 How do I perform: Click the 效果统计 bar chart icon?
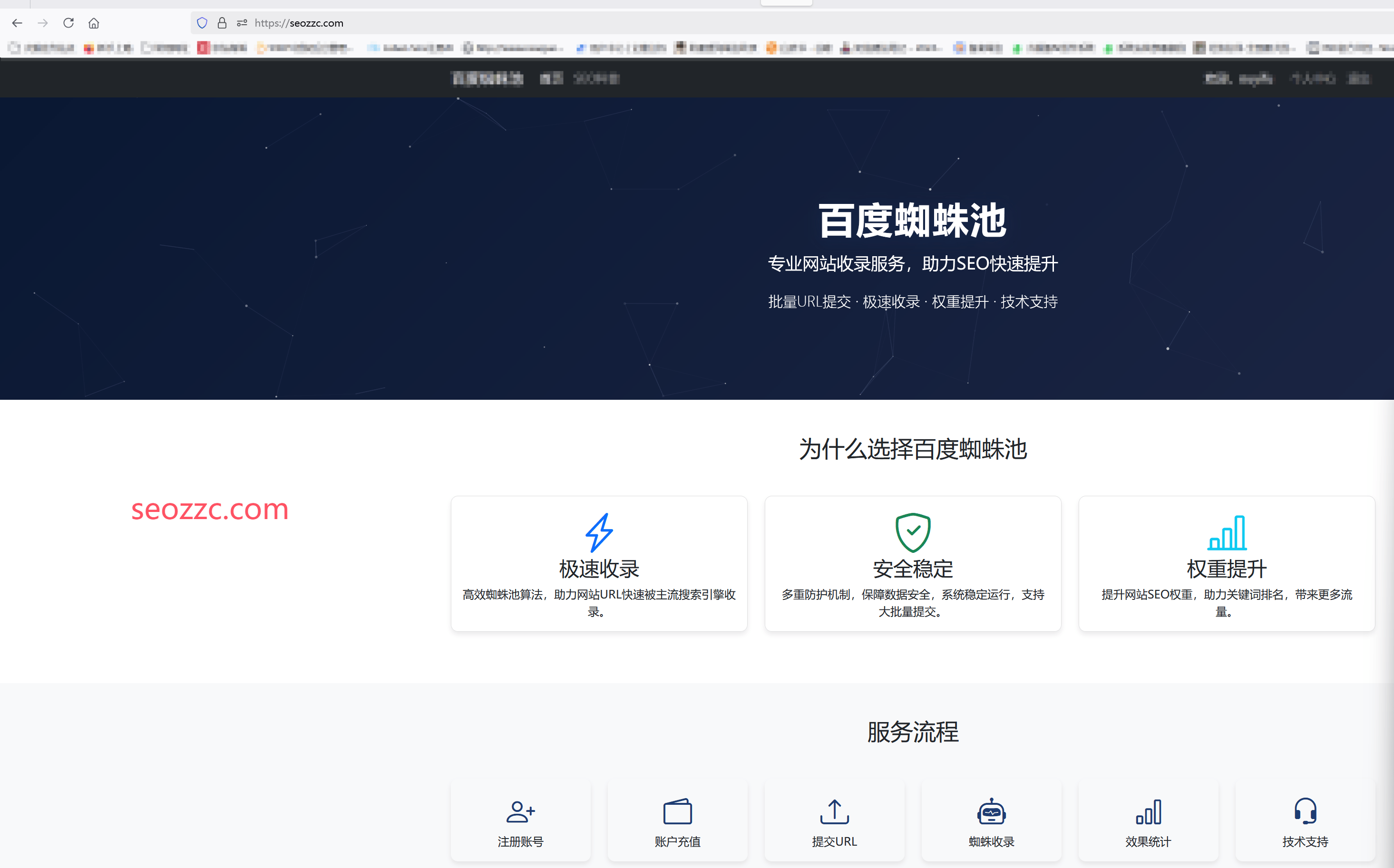pyautogui.click(x=1148, y=812)
